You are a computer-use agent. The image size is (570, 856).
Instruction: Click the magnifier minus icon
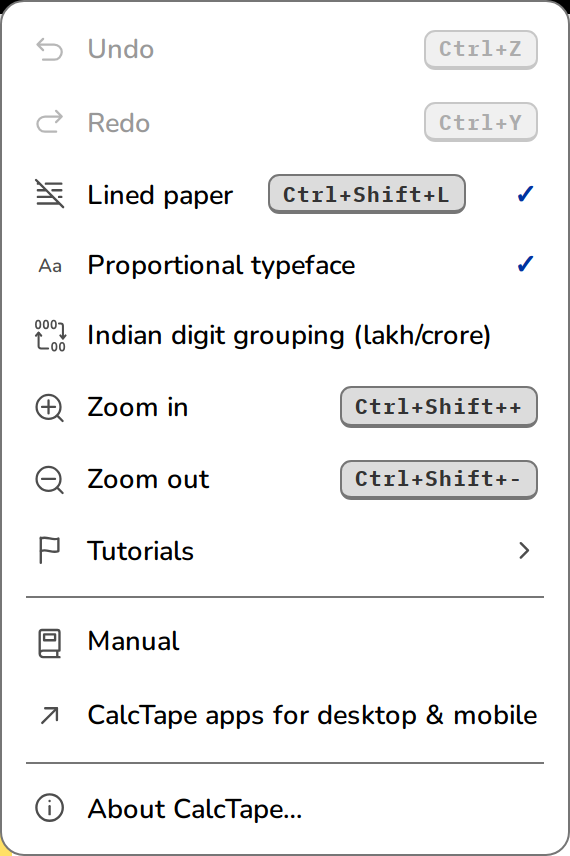pyautogui.click(x=50, y=480)
